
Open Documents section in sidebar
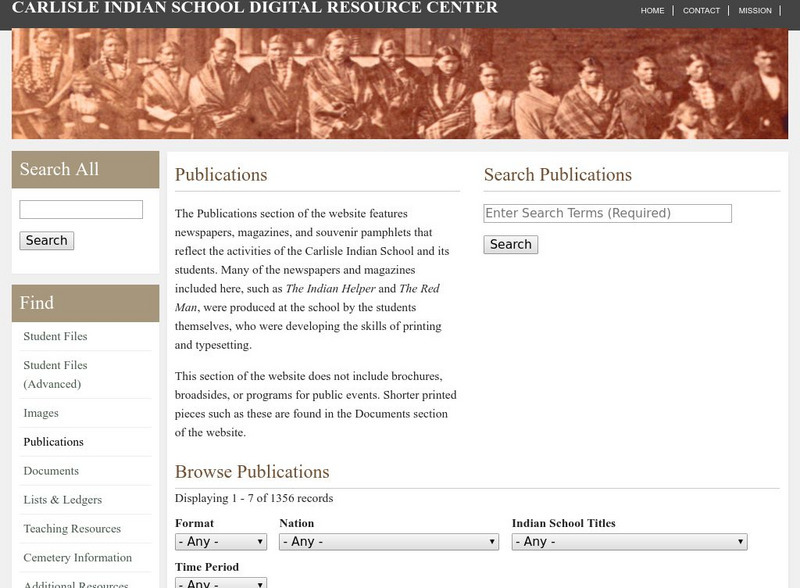51,471
